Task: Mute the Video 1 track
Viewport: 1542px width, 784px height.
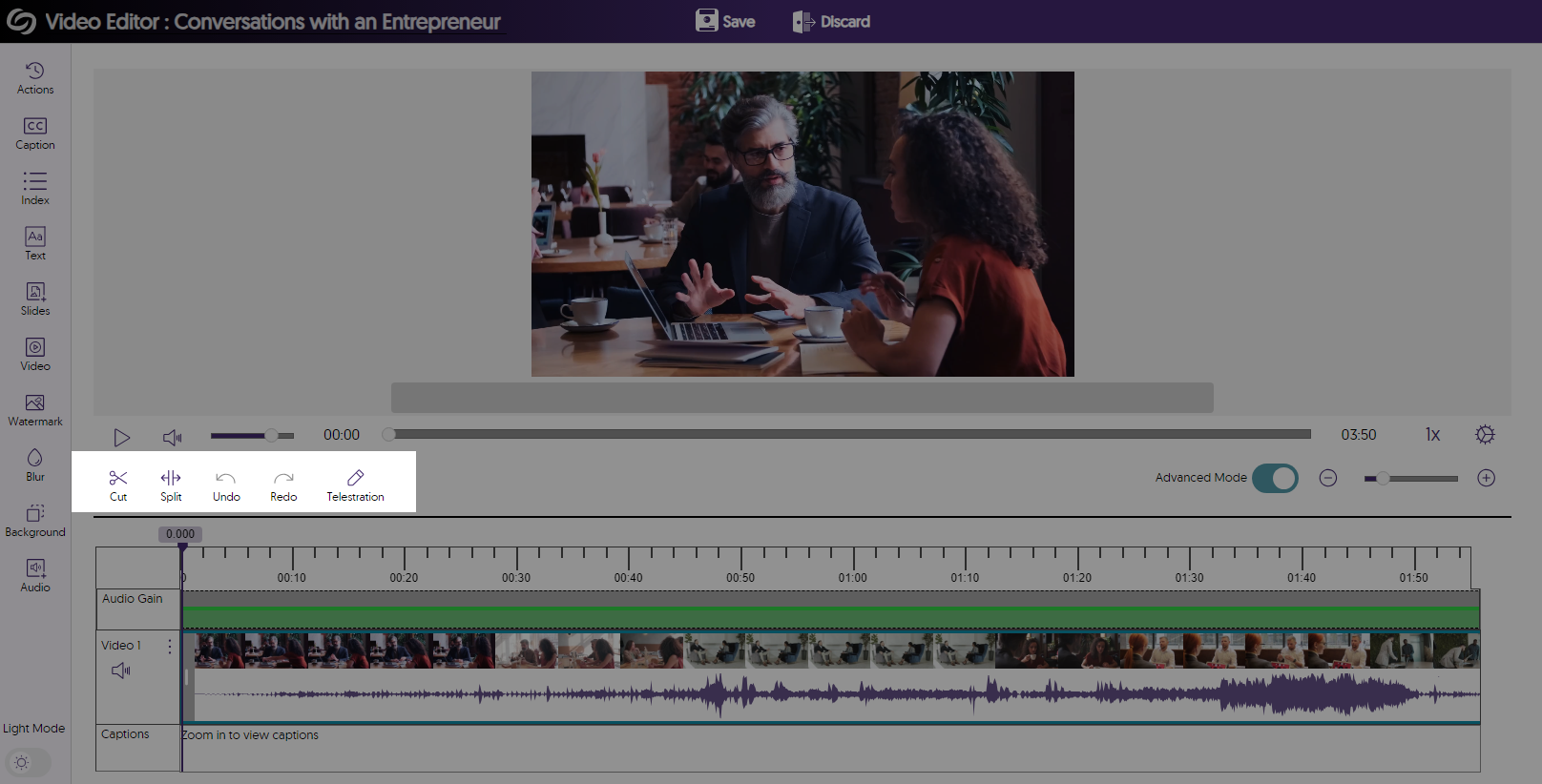Action: (120, 671)
